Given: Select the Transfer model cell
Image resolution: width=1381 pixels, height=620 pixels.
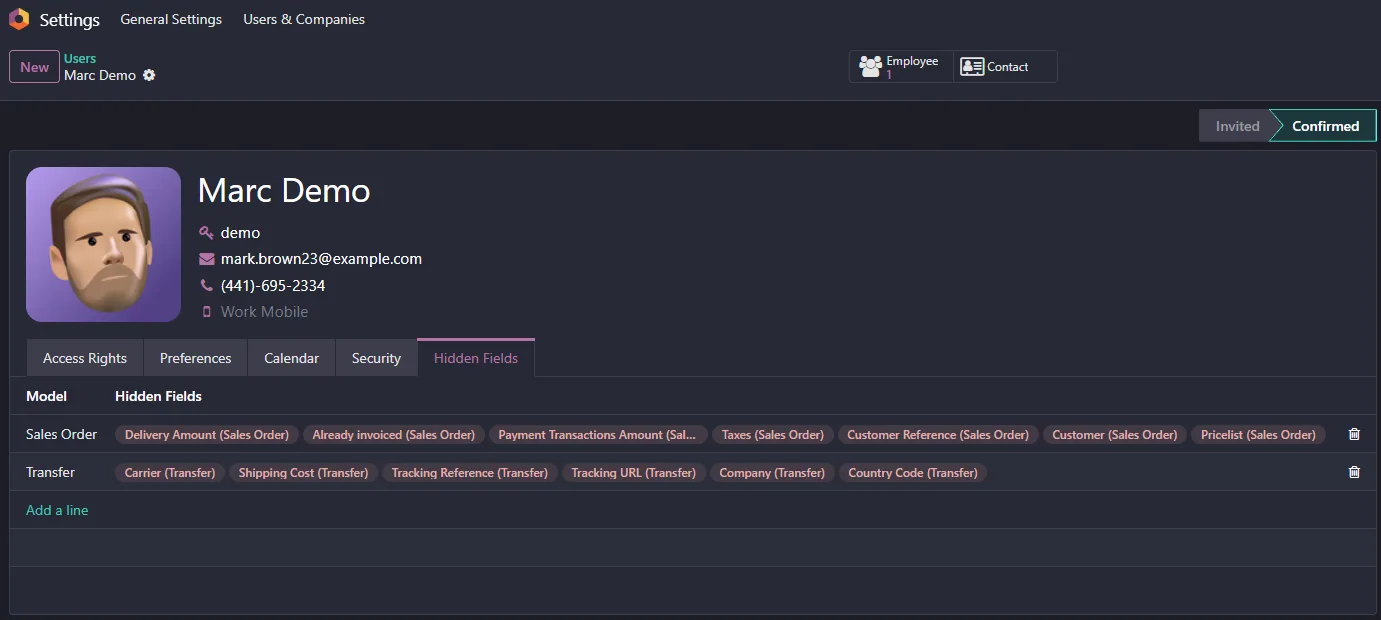Looking at the screenshot, I should (50, 472).
